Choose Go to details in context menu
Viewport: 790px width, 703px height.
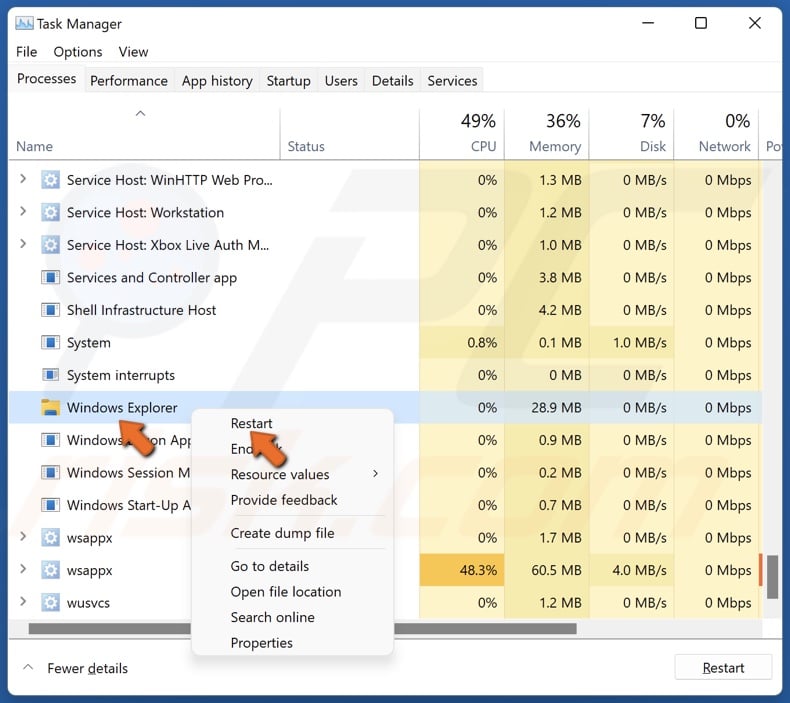270,566
